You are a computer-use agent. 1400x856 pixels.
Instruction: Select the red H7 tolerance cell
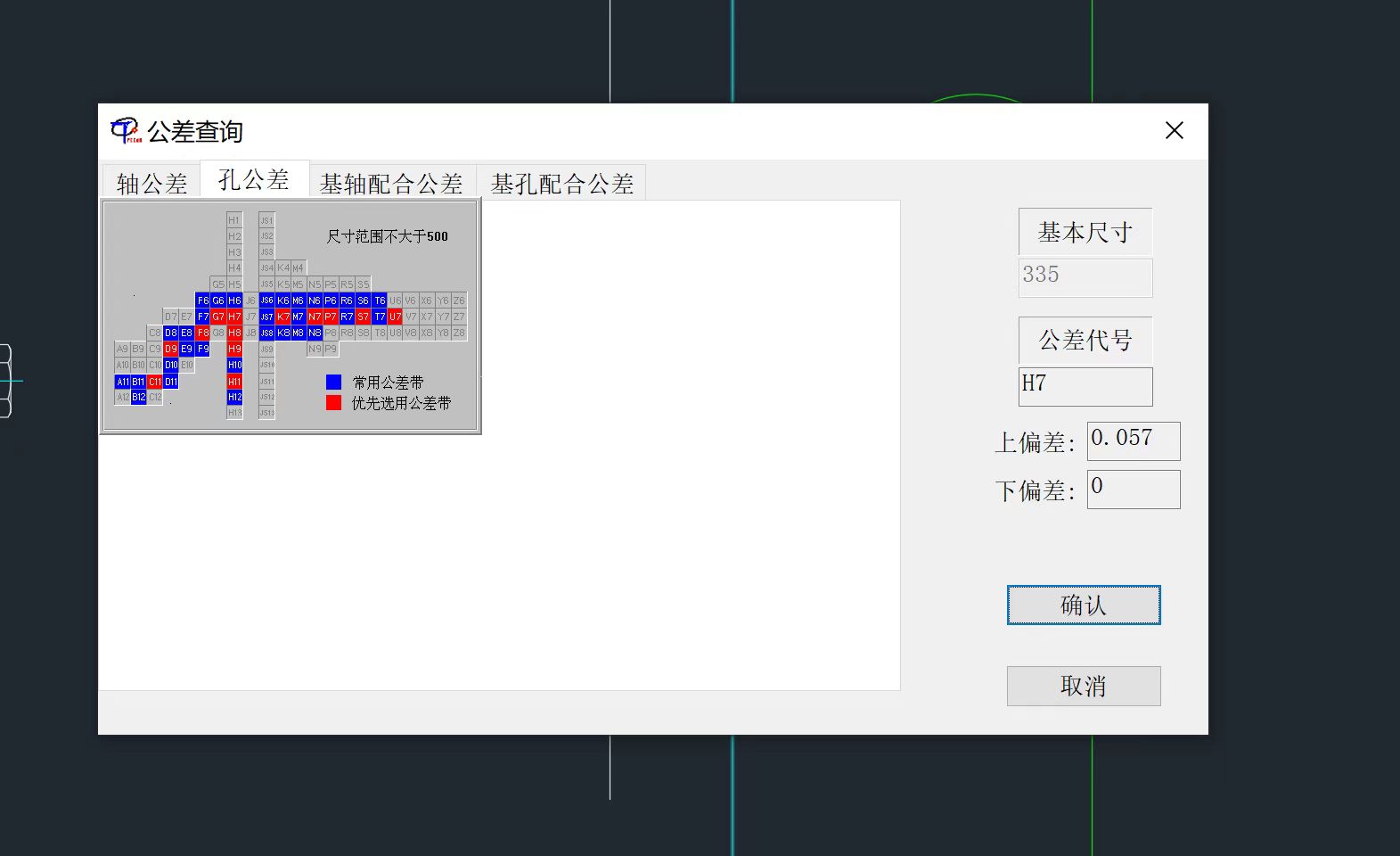(x=234, y=317)
